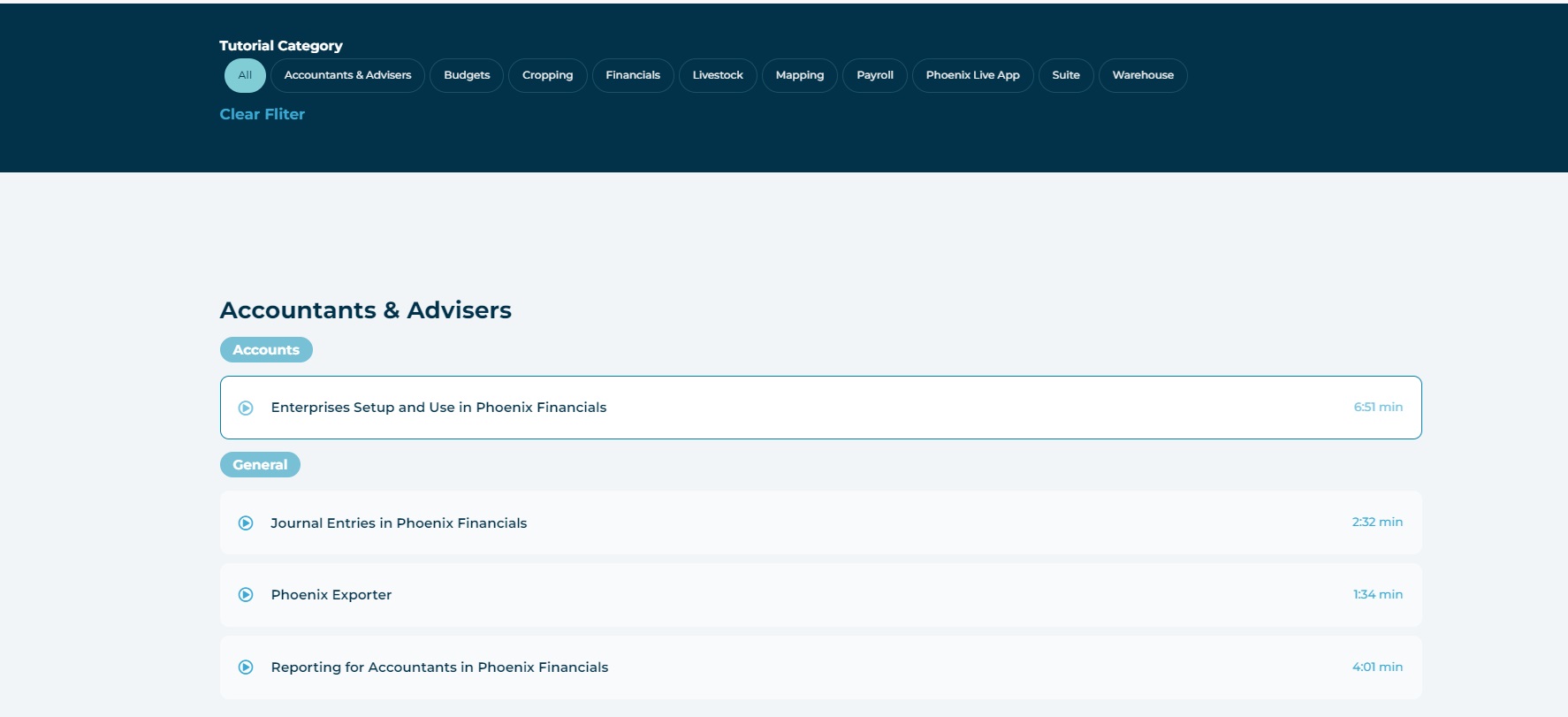This screenshot has height=717, width=1568.
Task: Filter tutorials by Livestock
Action: click(x=718, y=75)
